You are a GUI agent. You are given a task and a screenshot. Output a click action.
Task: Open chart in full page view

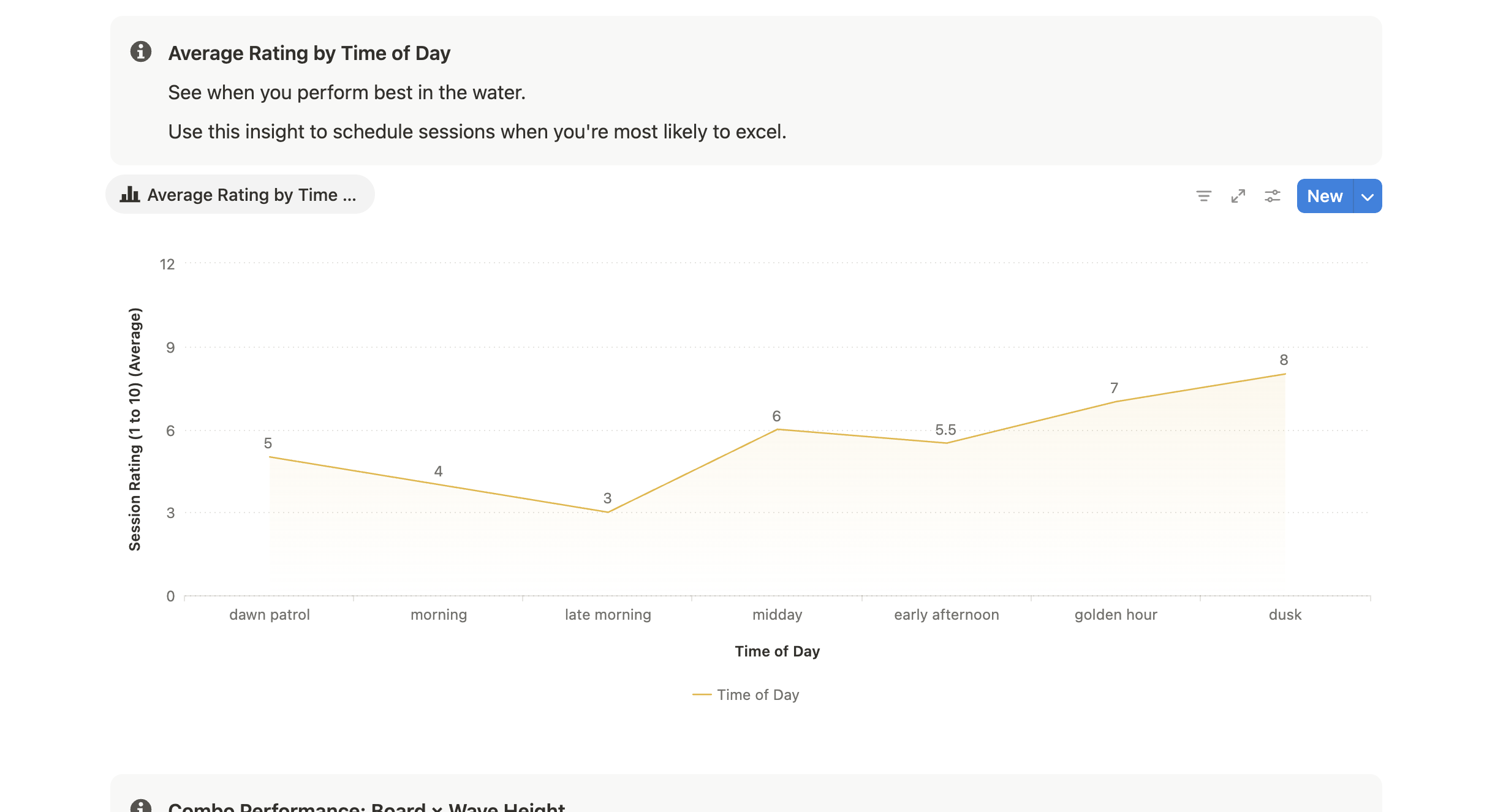coord(1238,196)
